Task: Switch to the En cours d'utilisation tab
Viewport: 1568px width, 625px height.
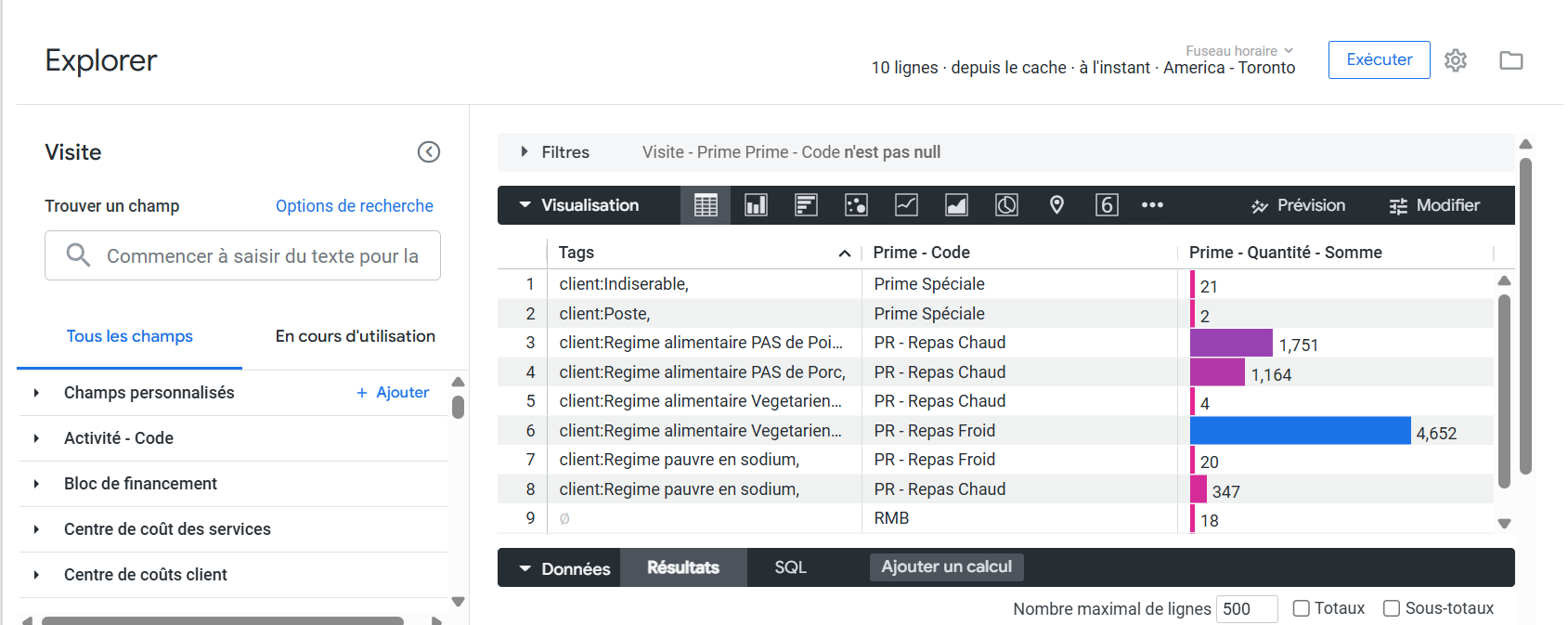Action: [x=355, y=336]
